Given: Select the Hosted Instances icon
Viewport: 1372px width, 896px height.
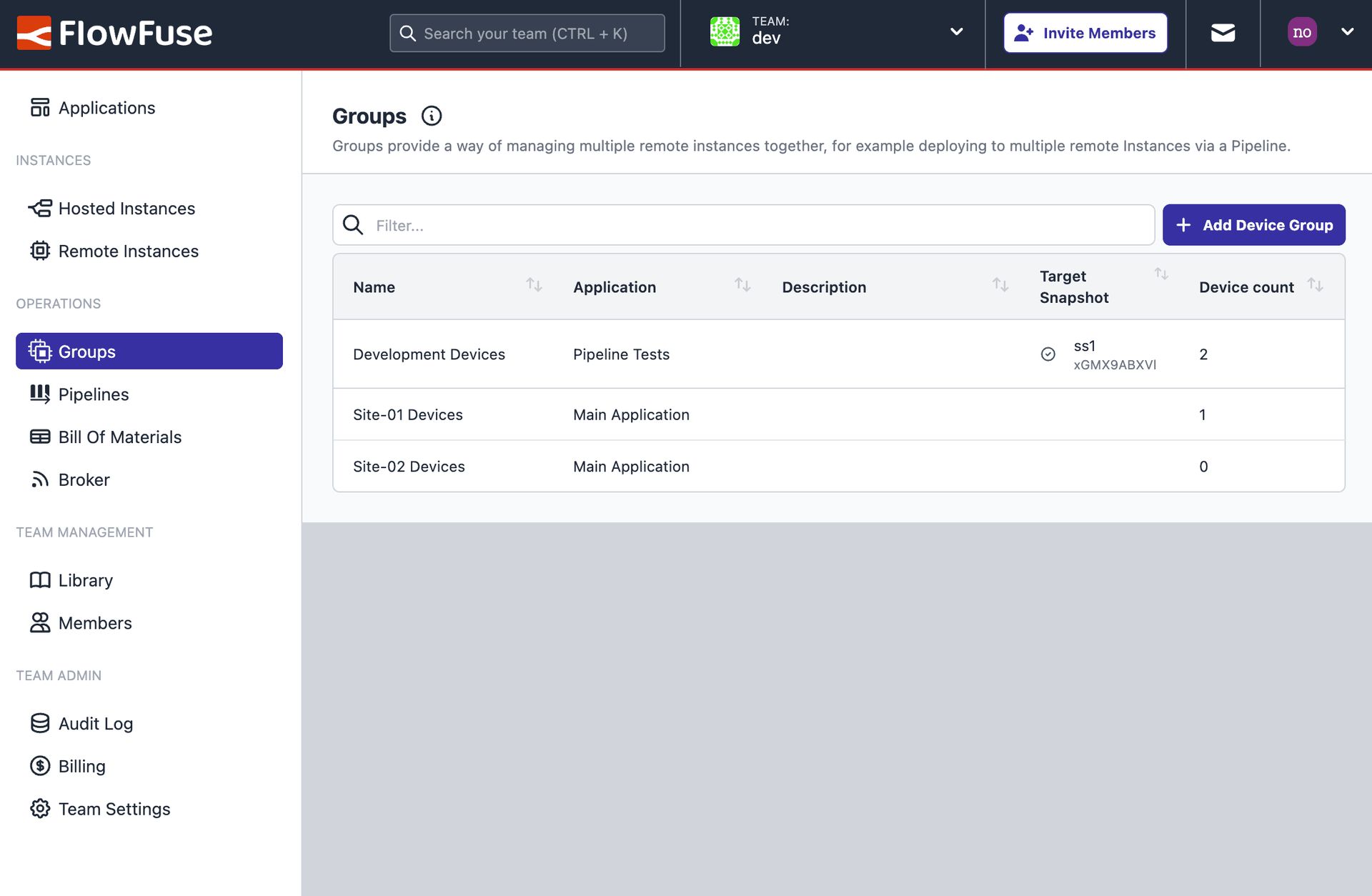Looking at the screenshot, I should (x=40, y=208).
